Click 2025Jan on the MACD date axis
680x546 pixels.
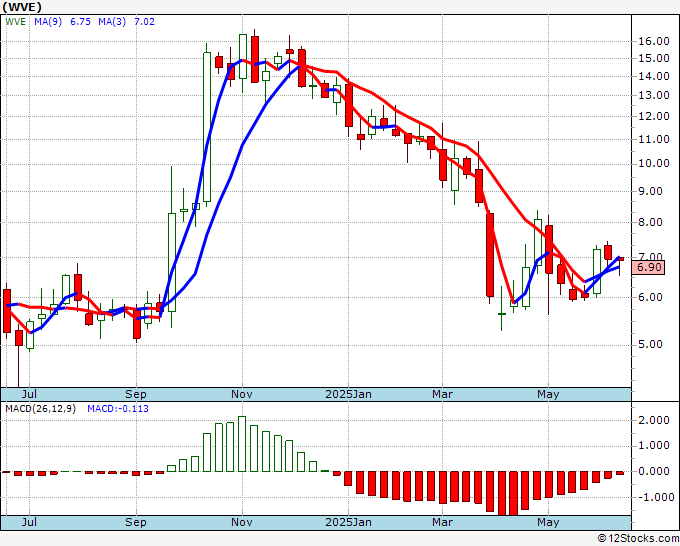pos(348,522)
